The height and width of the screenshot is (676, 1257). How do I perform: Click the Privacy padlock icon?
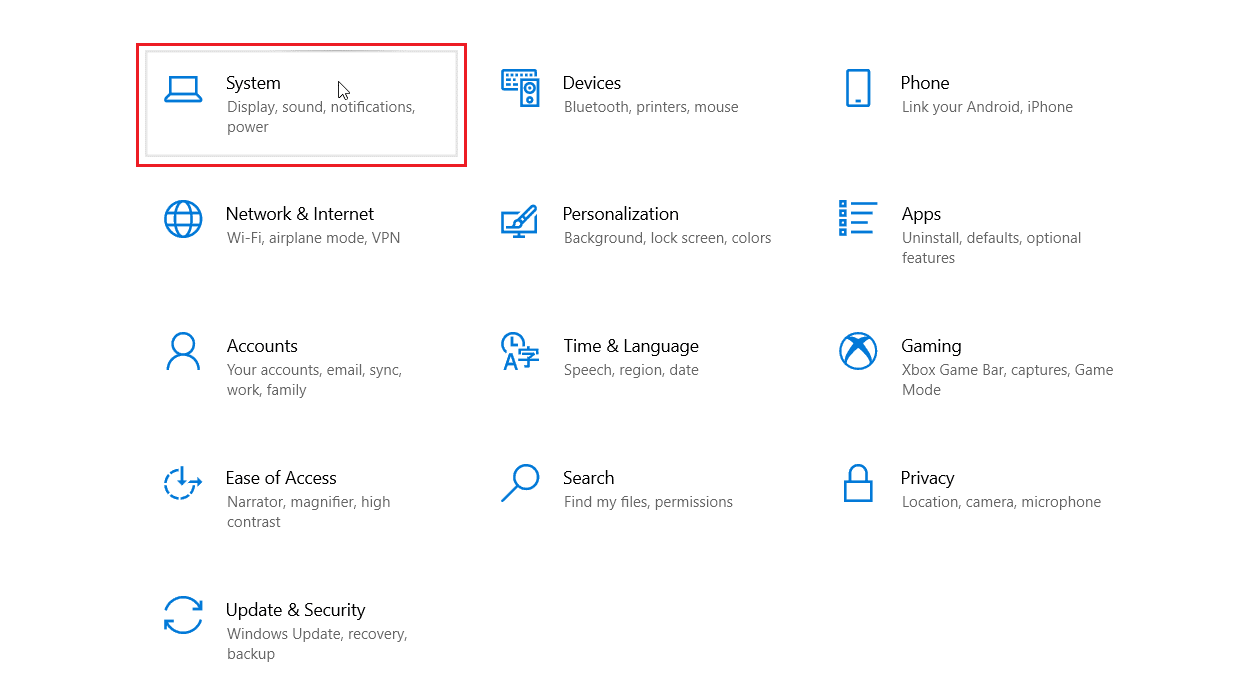tap(858, 483)
